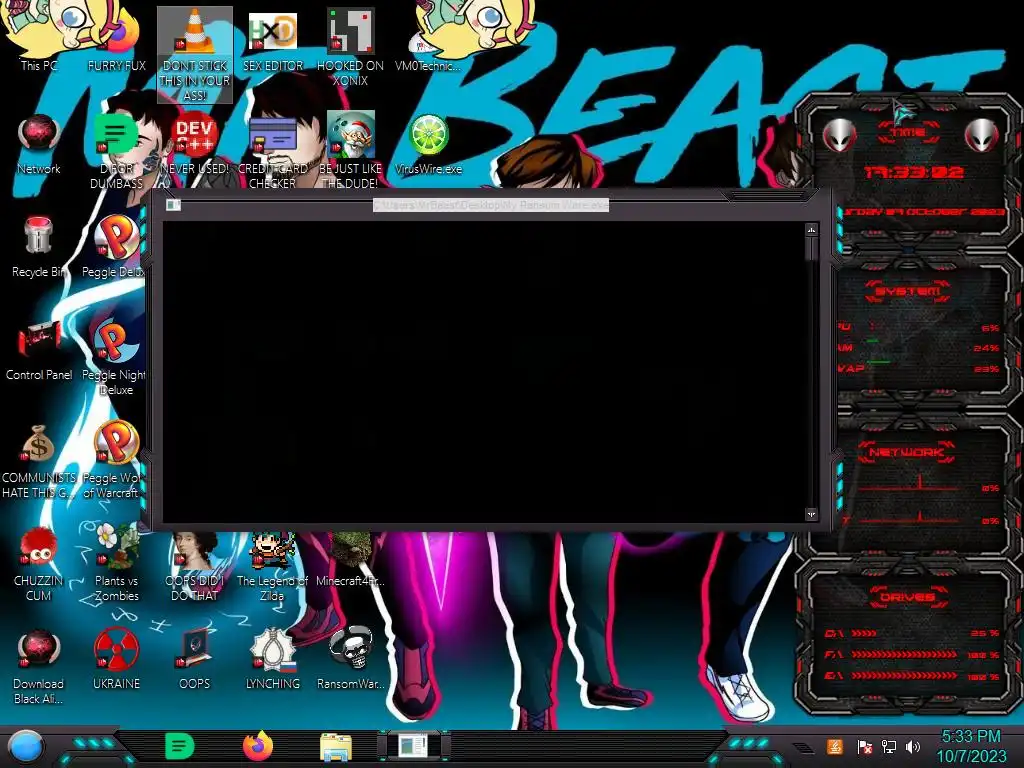Open the network tray icon
Image resolution: width=1024 pixels, height=768 pixels.
pos(888,747)
